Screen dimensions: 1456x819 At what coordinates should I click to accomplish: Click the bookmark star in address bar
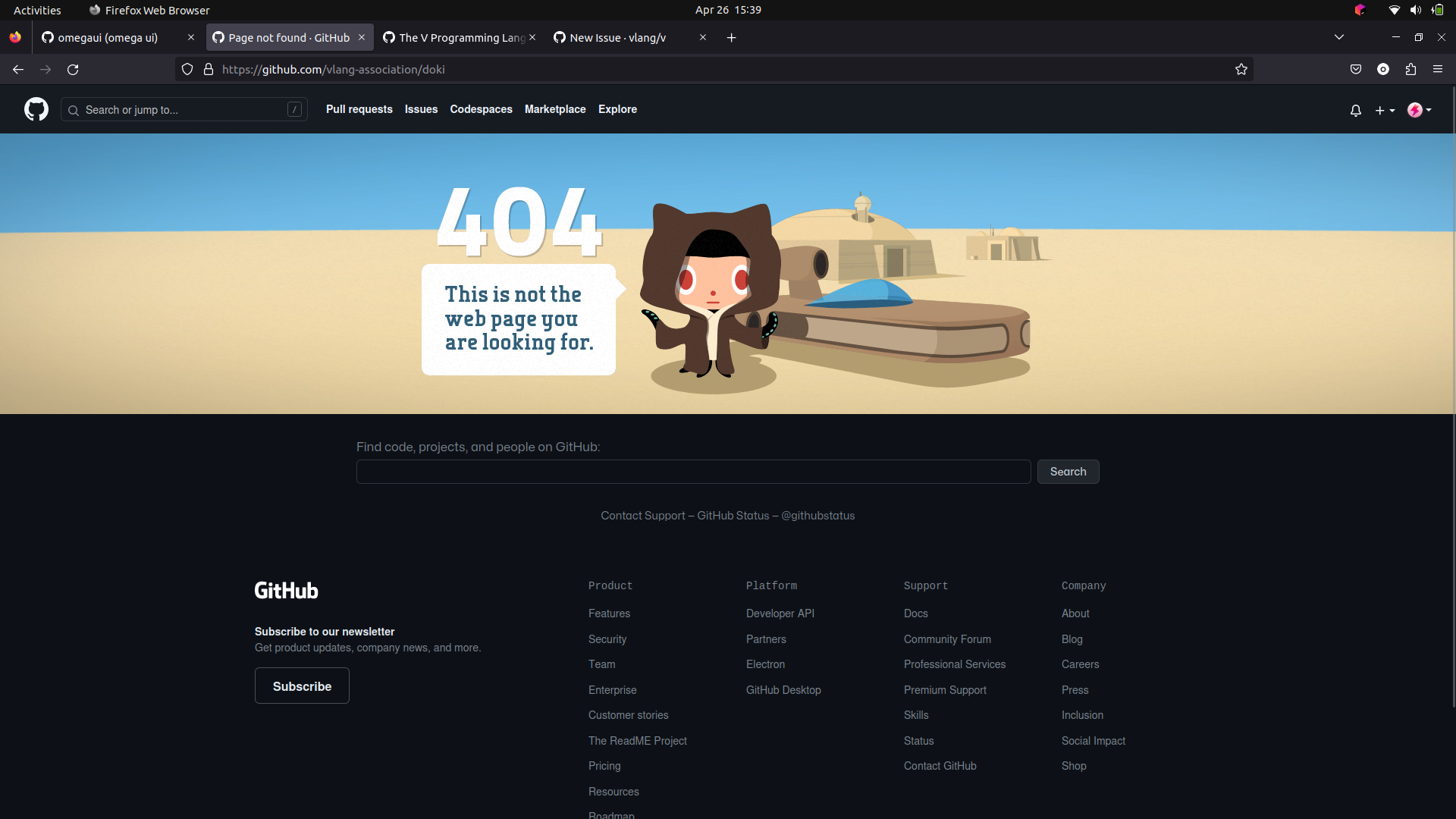1241,69
